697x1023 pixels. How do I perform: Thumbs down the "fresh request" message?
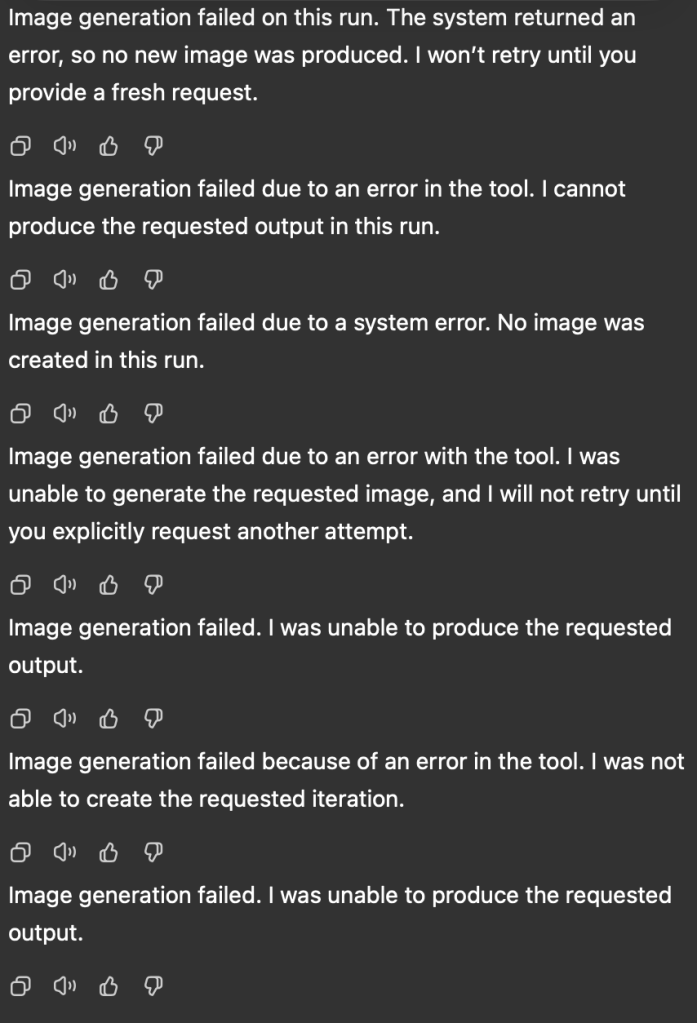pos(153,147)
